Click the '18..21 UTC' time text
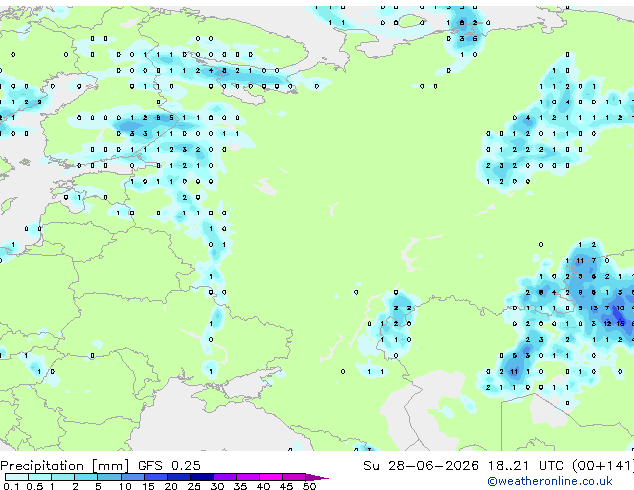Screen dimensions: 634x490 click(525, 466)
